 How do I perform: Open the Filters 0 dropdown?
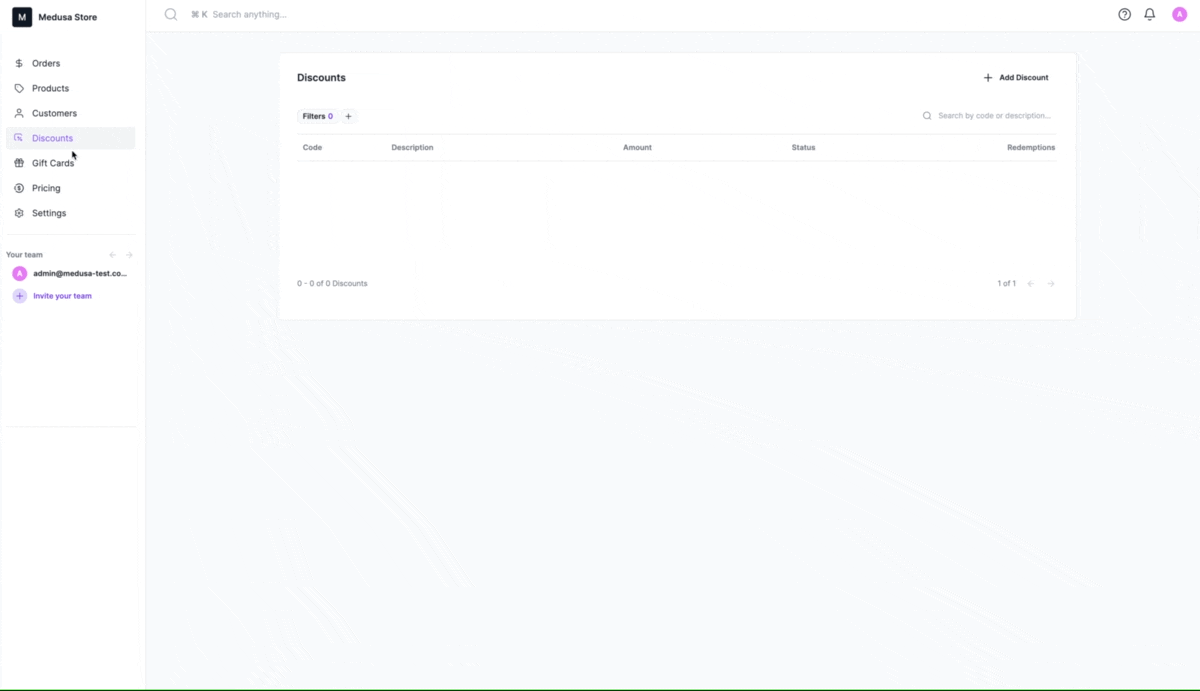coord(318,116)
